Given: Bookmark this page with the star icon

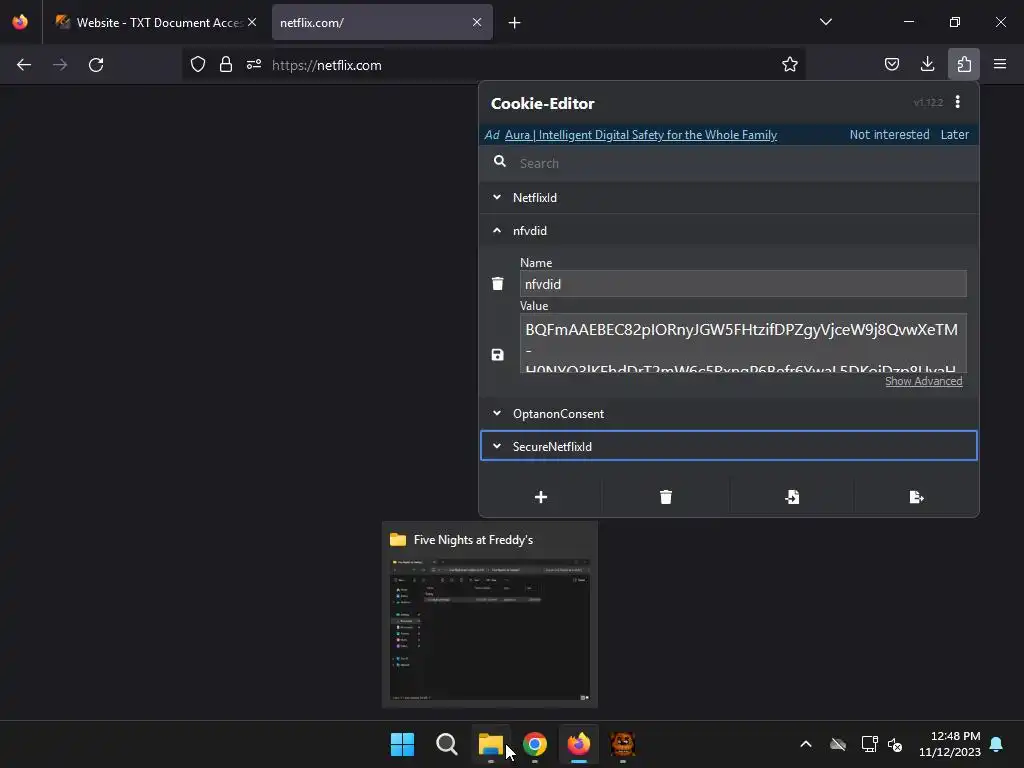Looking at the screenshot, I should click(790, 64).
